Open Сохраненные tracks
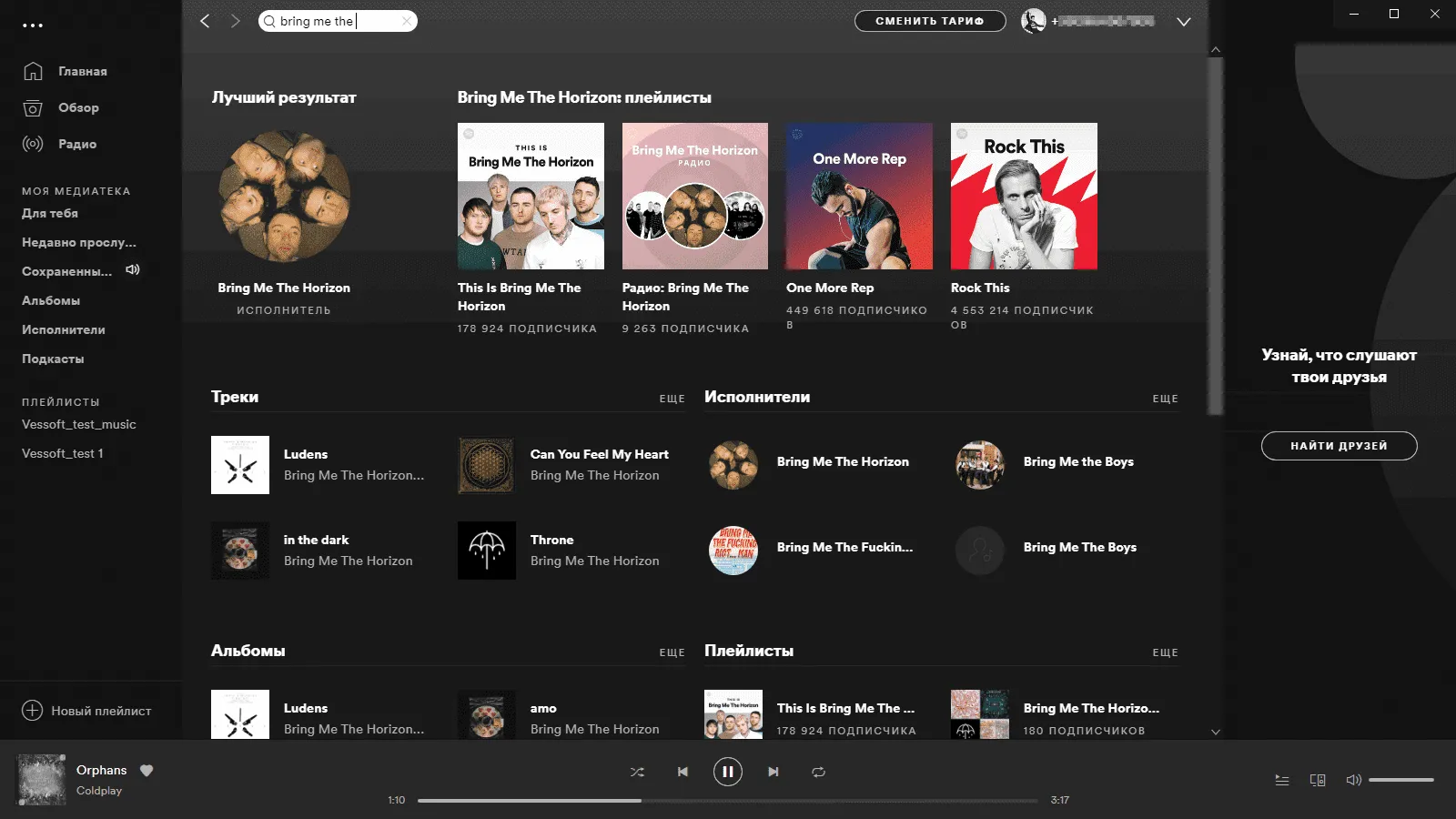The height and width of the screenshot is (819, 1456). [x=67, y=271]
